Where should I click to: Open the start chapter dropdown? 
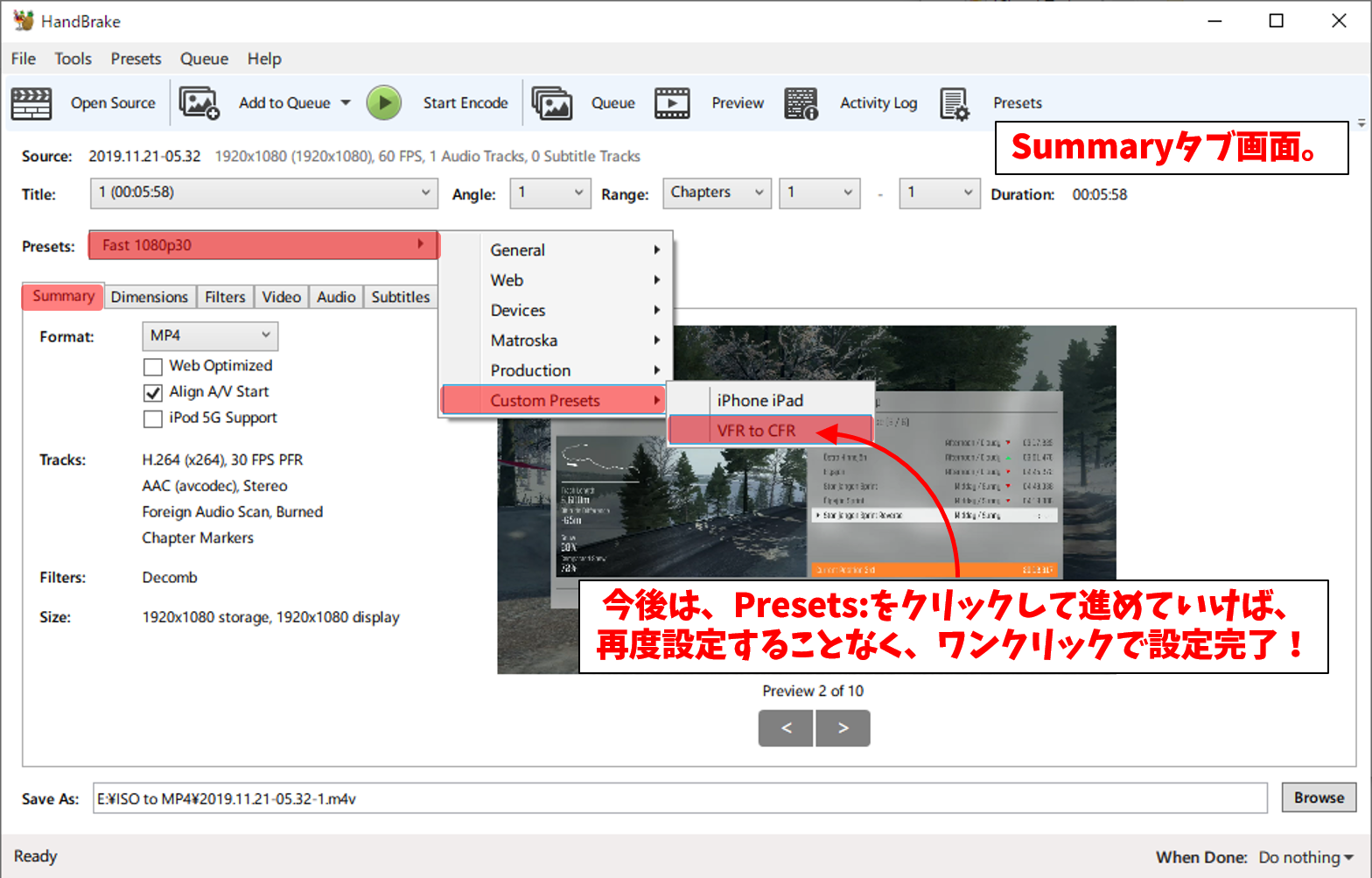[819, 193]
